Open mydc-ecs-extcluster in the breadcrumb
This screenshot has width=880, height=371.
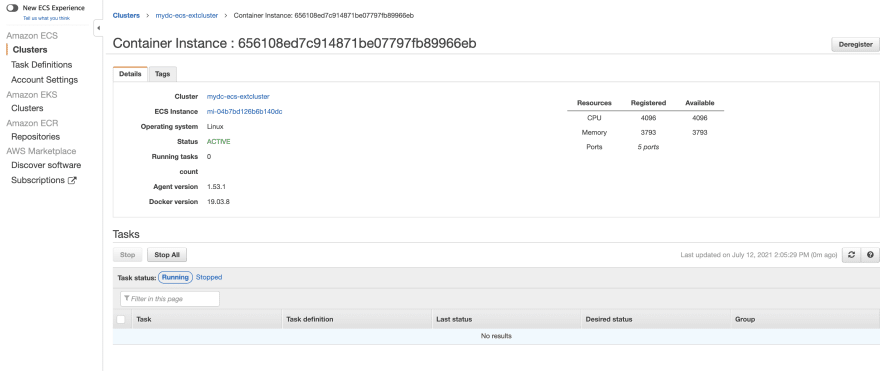[x=187, y=16]
